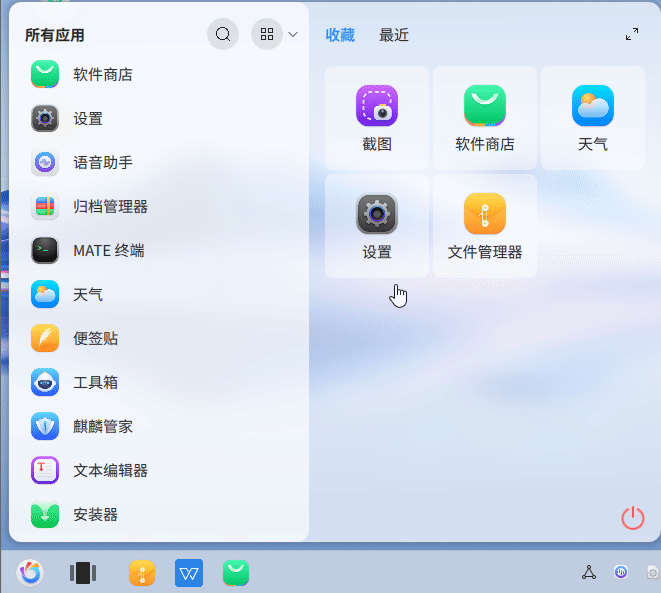The width and height of the screenshot is (661, 593).
Task: Open the 软件商店 tile in the favorites grid
Action: 485,118
